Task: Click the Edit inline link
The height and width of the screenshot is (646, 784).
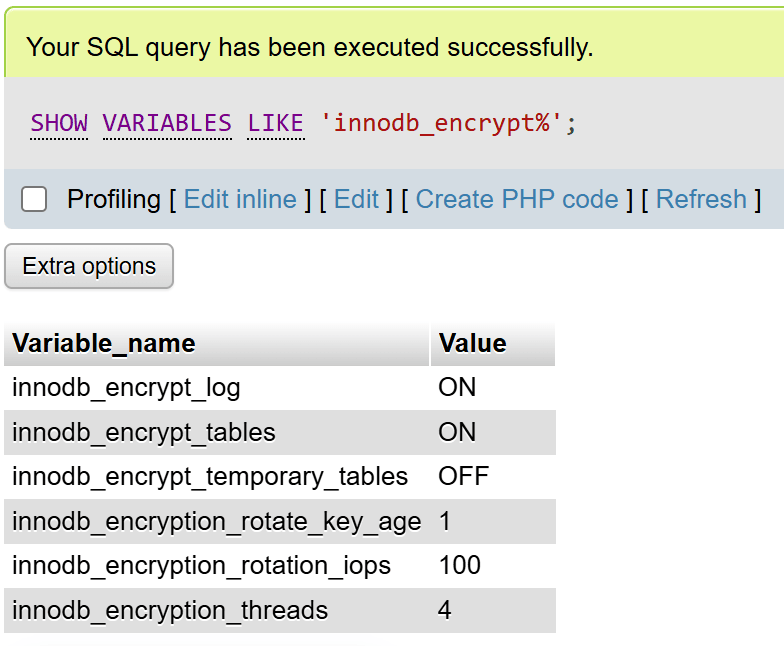Action: tap(240, 199)
